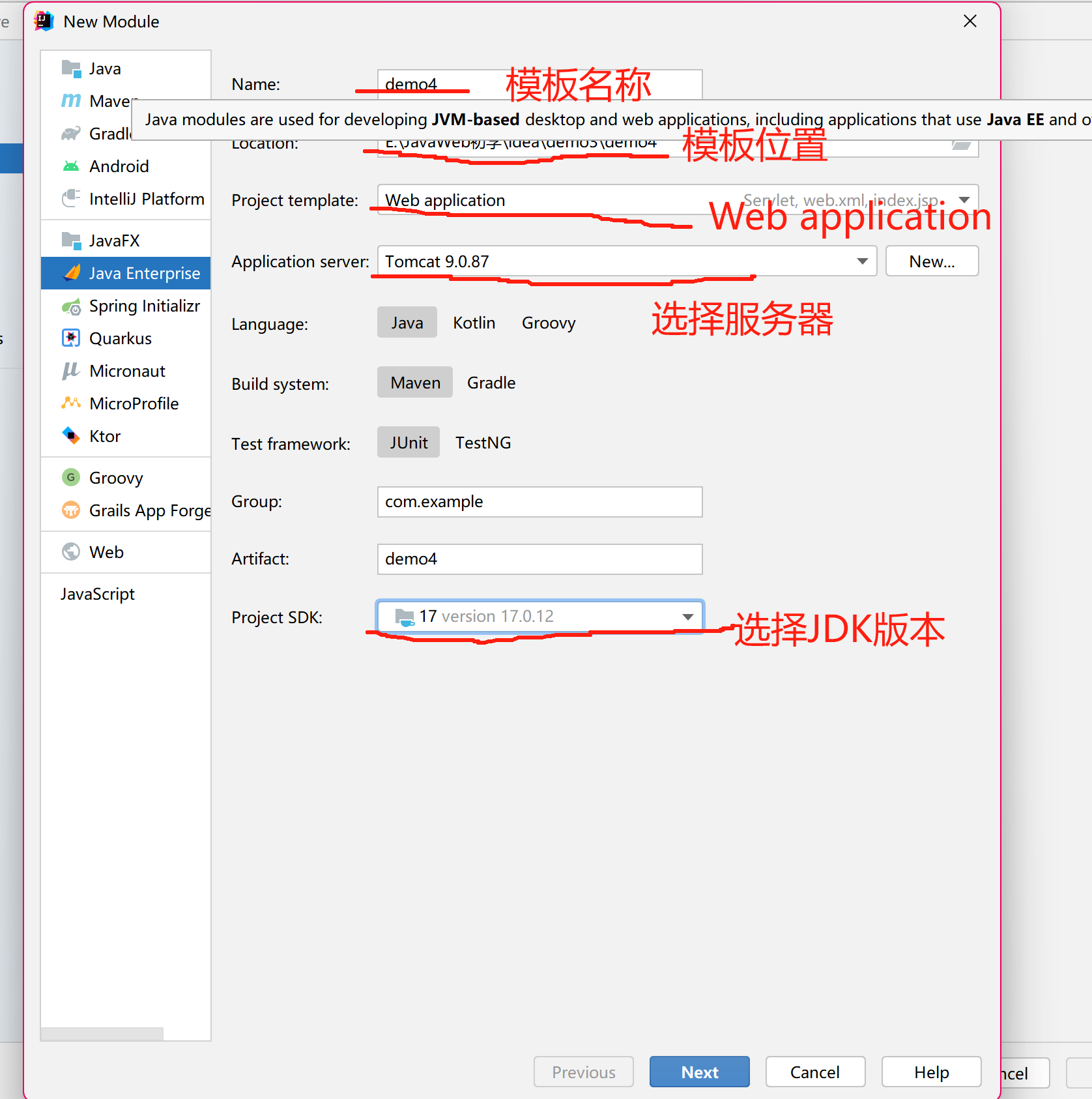Switch to the JavaScript section
The height and width of the screenshot is (1099, 1092).
point(98,594)
